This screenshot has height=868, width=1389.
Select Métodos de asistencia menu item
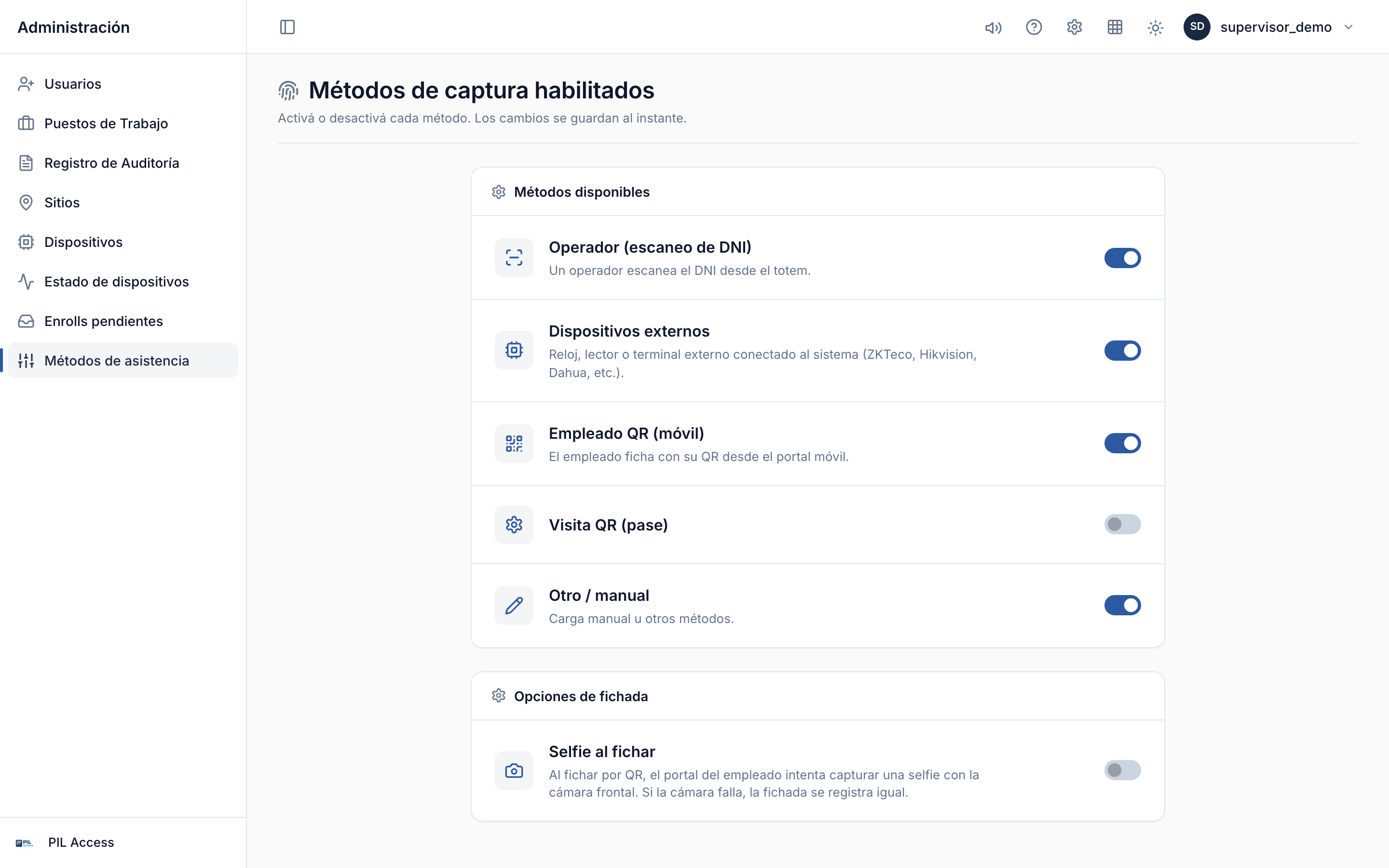coord(123,361)
